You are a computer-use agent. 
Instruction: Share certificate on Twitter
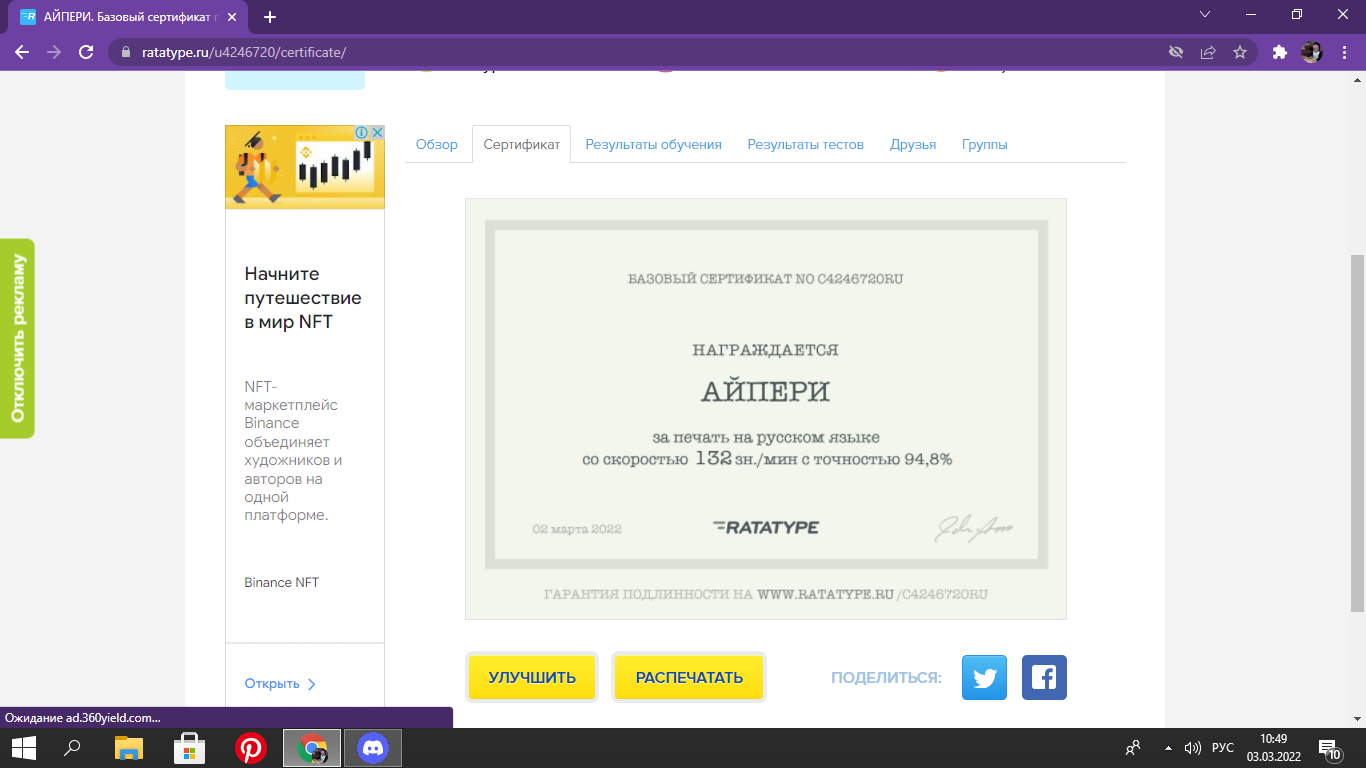984,677
